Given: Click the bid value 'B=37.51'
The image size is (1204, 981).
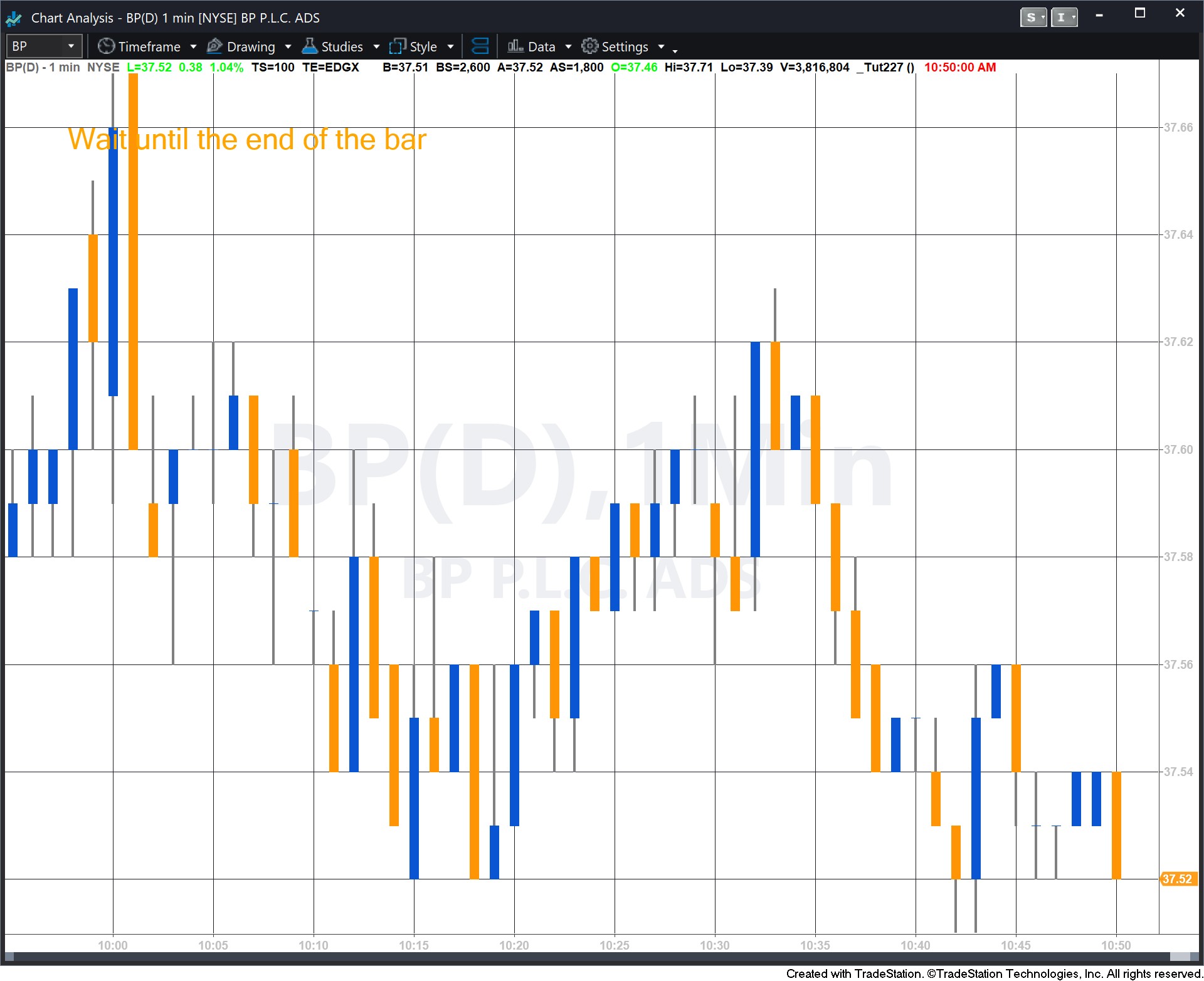Looking at the screenshot, I should click(x=406, y=68).
